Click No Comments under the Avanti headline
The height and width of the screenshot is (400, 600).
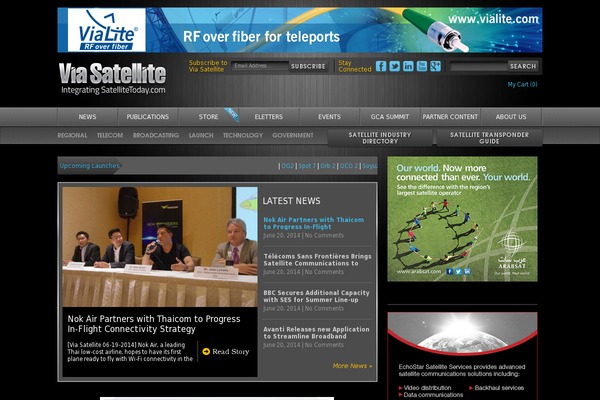pyautogui.click(x=324, y=345)
